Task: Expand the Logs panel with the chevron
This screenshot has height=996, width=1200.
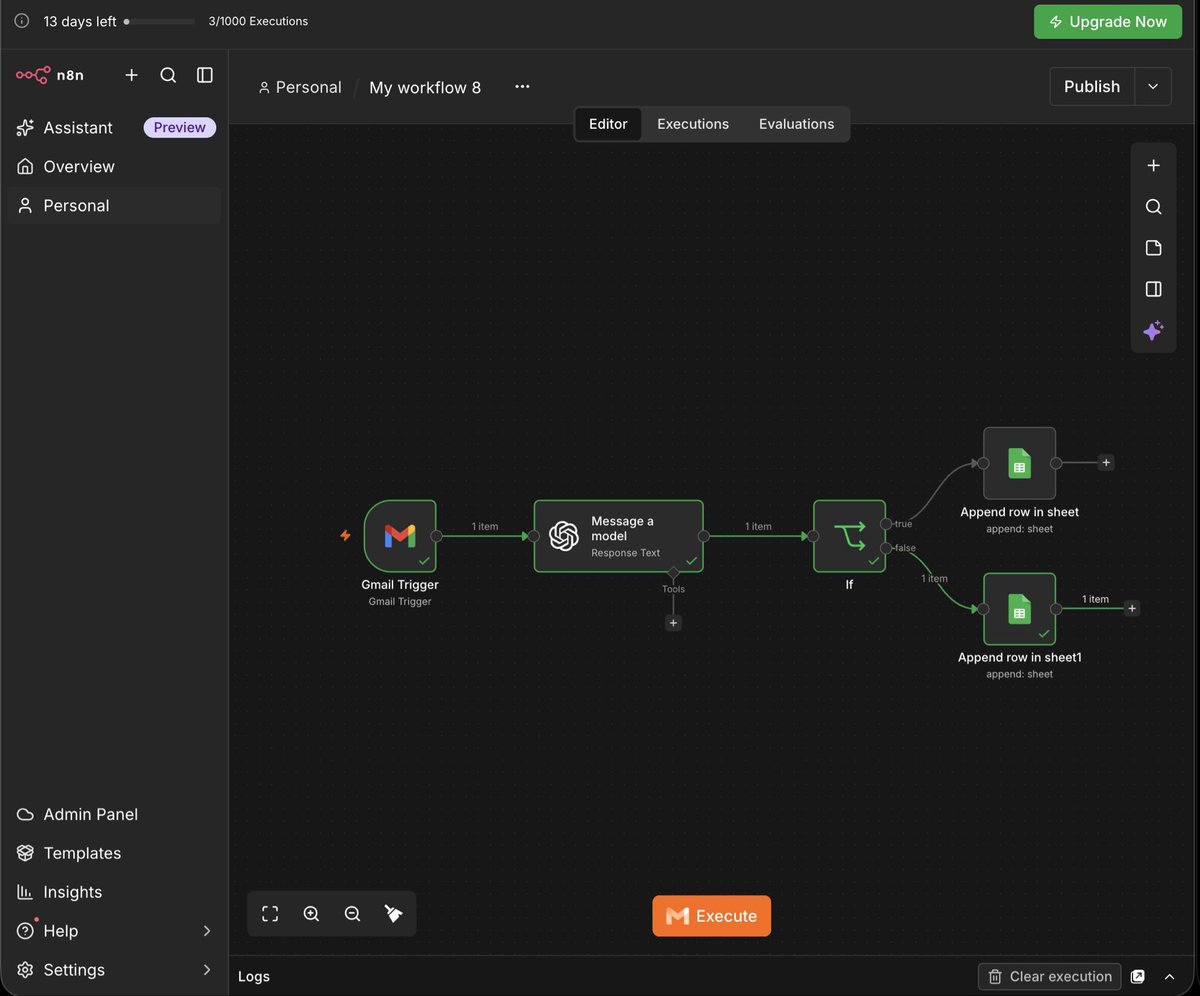Action: pyautogui.click(x=1169, y=976)
